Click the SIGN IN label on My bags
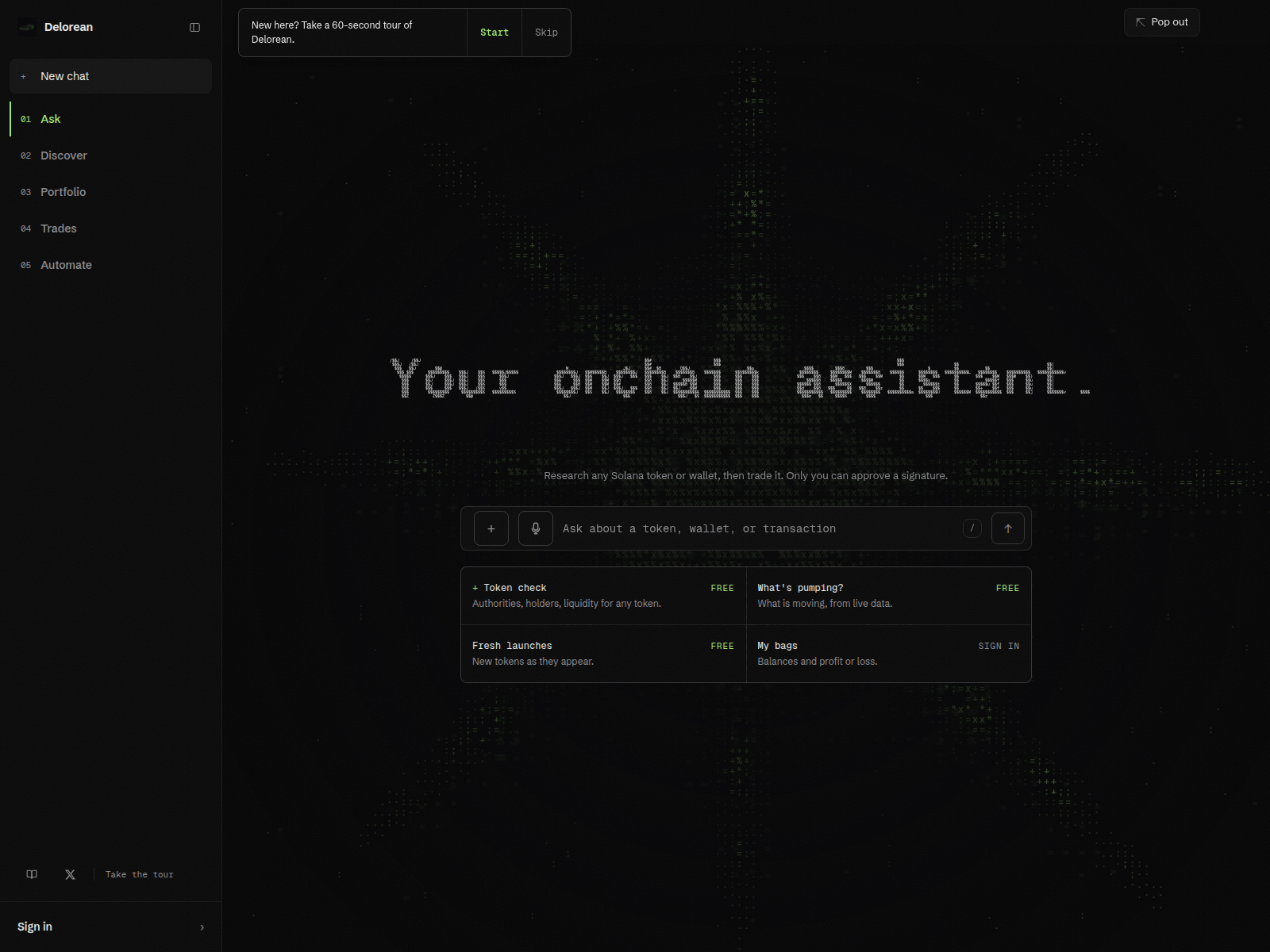 (999, 646)
